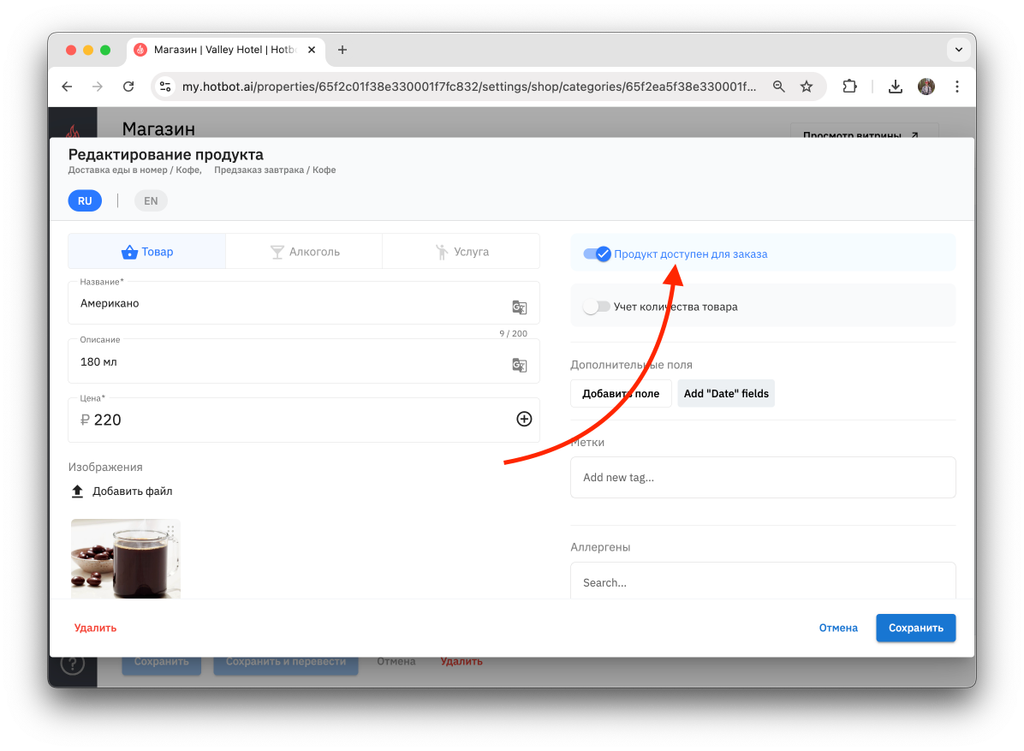Click the help question icon in sidebar

pyautogui.click(x=72, y=664)
